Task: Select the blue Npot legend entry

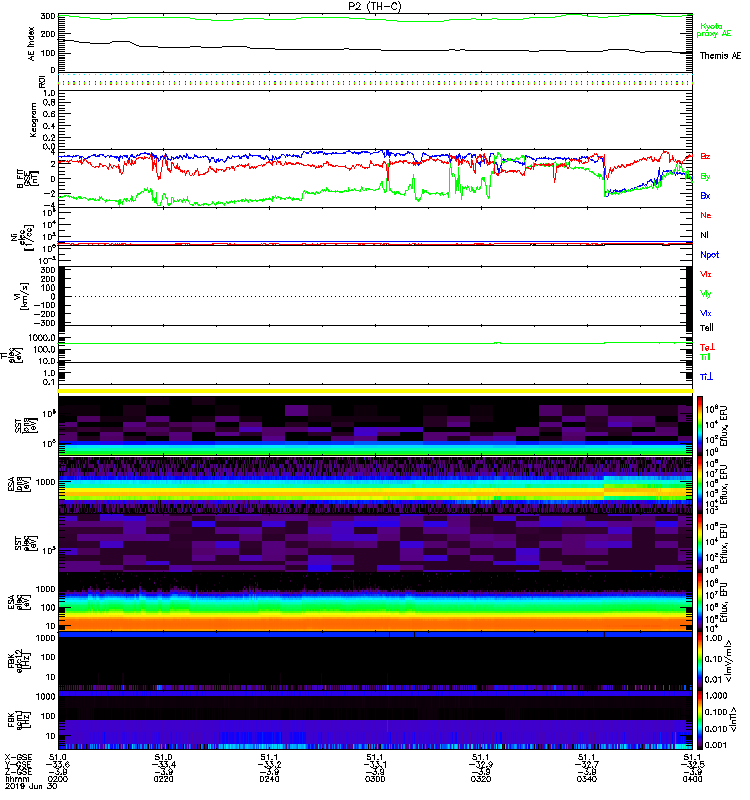Action: (709, 255)
